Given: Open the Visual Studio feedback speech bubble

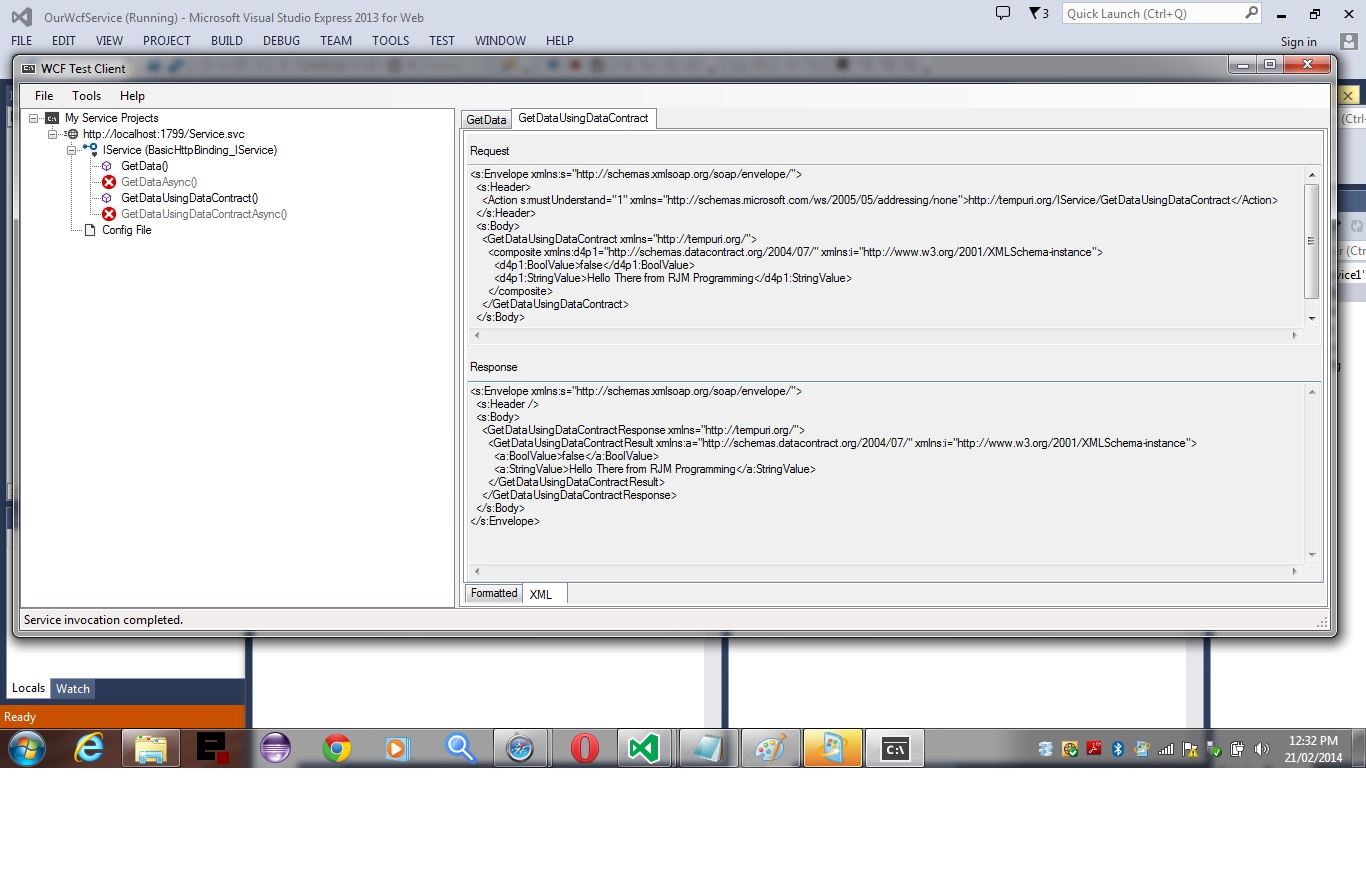Looking at the screenshot, I should tap(1003, 13).
